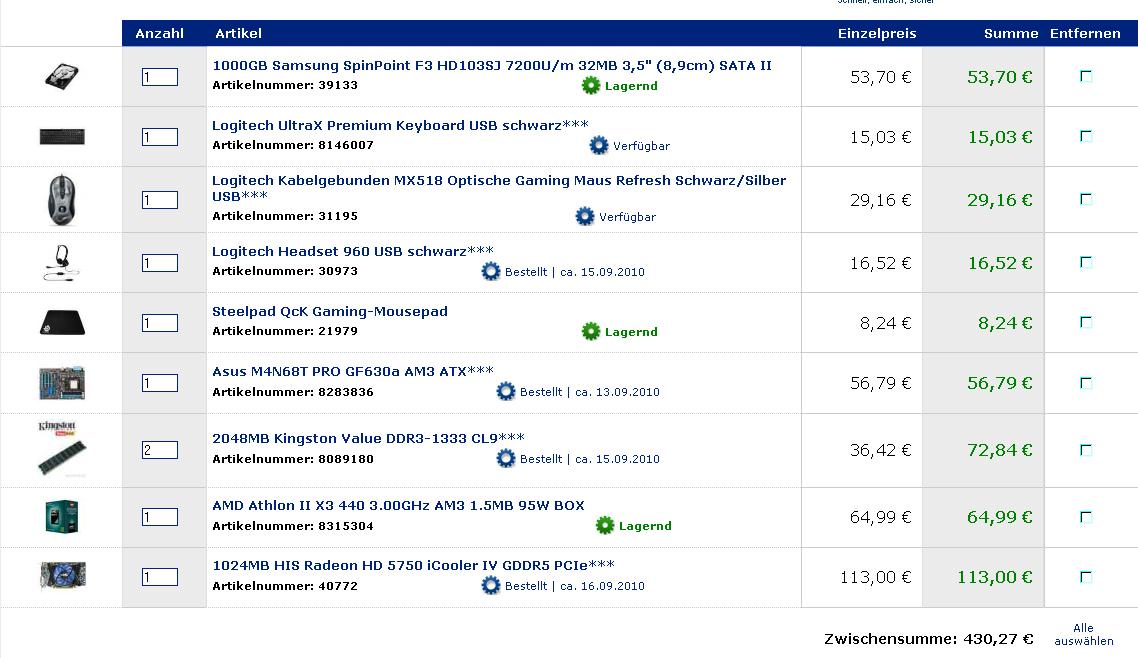Click the Kingston RAM product image
Image resolution: width=1138 pixels, height=658 pixels.
pos(62,448)
